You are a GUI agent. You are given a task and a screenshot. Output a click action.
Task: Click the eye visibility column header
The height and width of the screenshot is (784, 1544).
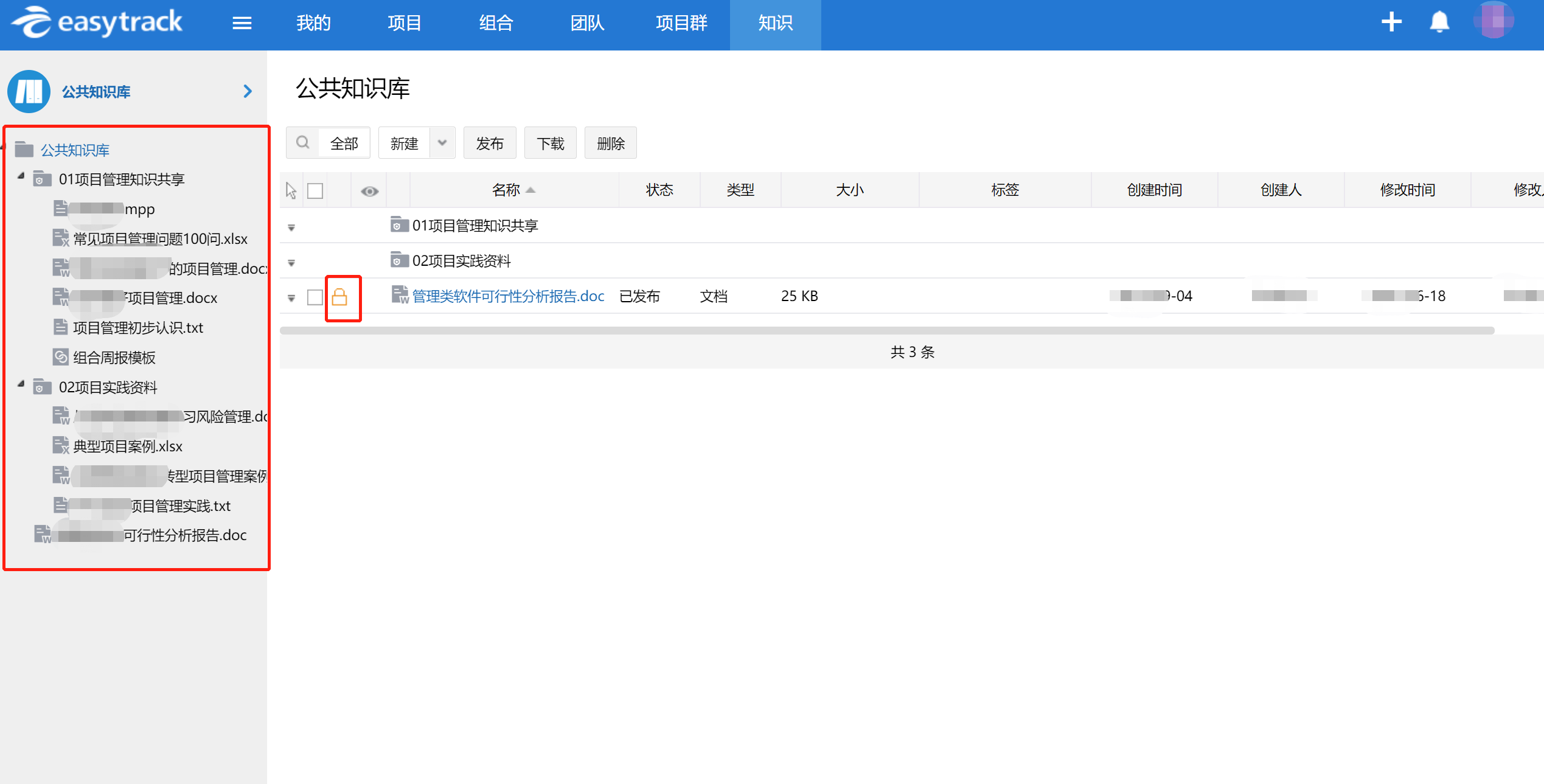[x=369, y=191]
